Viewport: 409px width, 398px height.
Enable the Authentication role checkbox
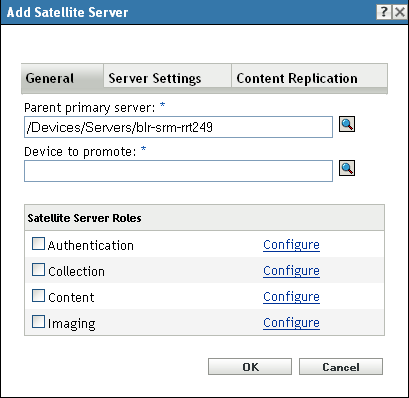tap(38, 244)
